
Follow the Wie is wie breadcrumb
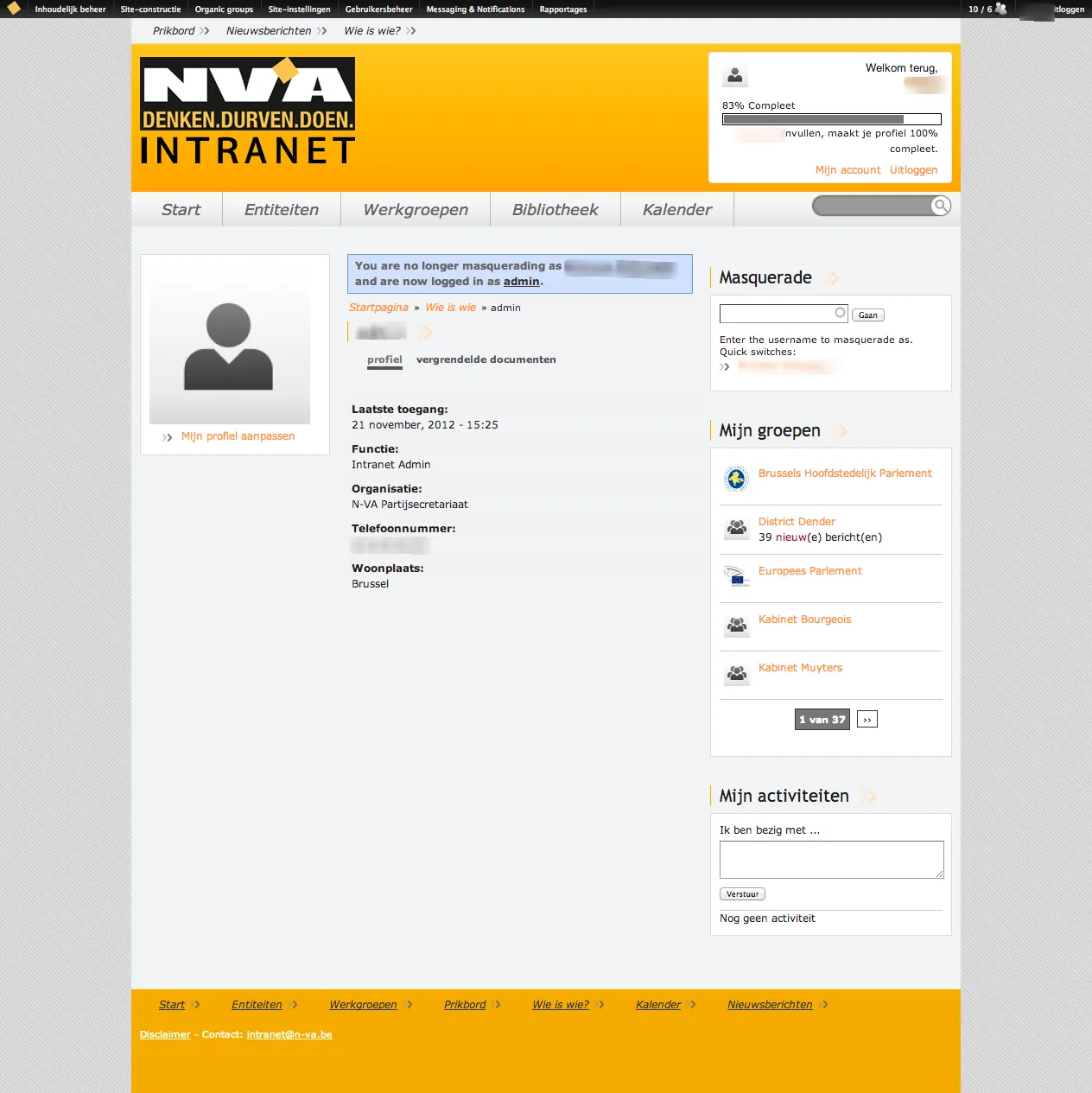tap(450, 308)
